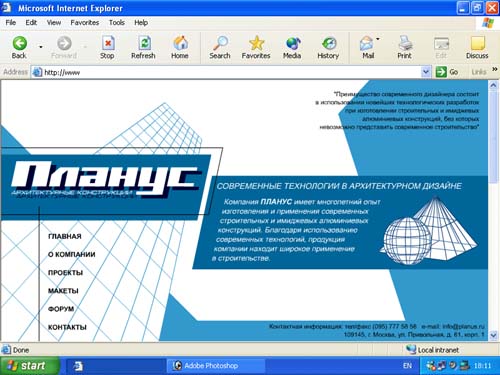Print page with Print icon

click(x=405, y=43)
